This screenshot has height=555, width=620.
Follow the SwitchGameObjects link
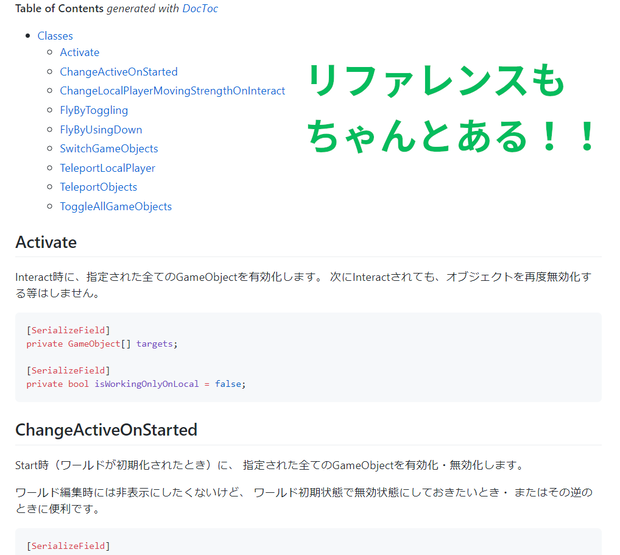click(x=109, y=148)
